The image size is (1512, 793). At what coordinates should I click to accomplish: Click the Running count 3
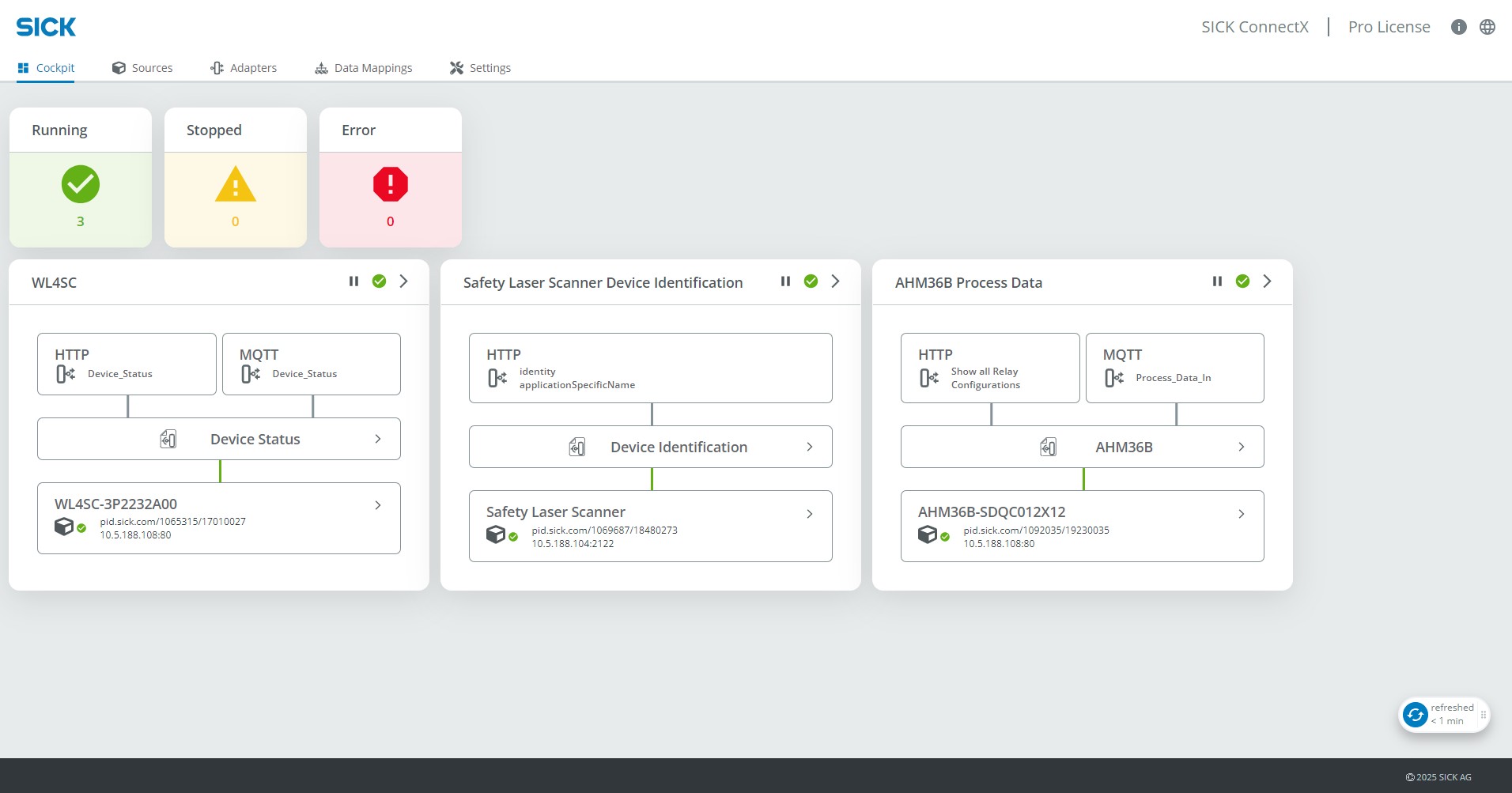click(x=81, y=221)
